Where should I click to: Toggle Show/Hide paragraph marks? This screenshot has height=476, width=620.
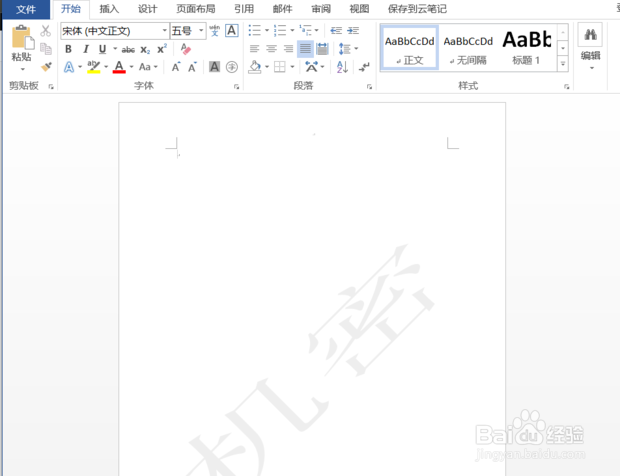coord(364,67)
